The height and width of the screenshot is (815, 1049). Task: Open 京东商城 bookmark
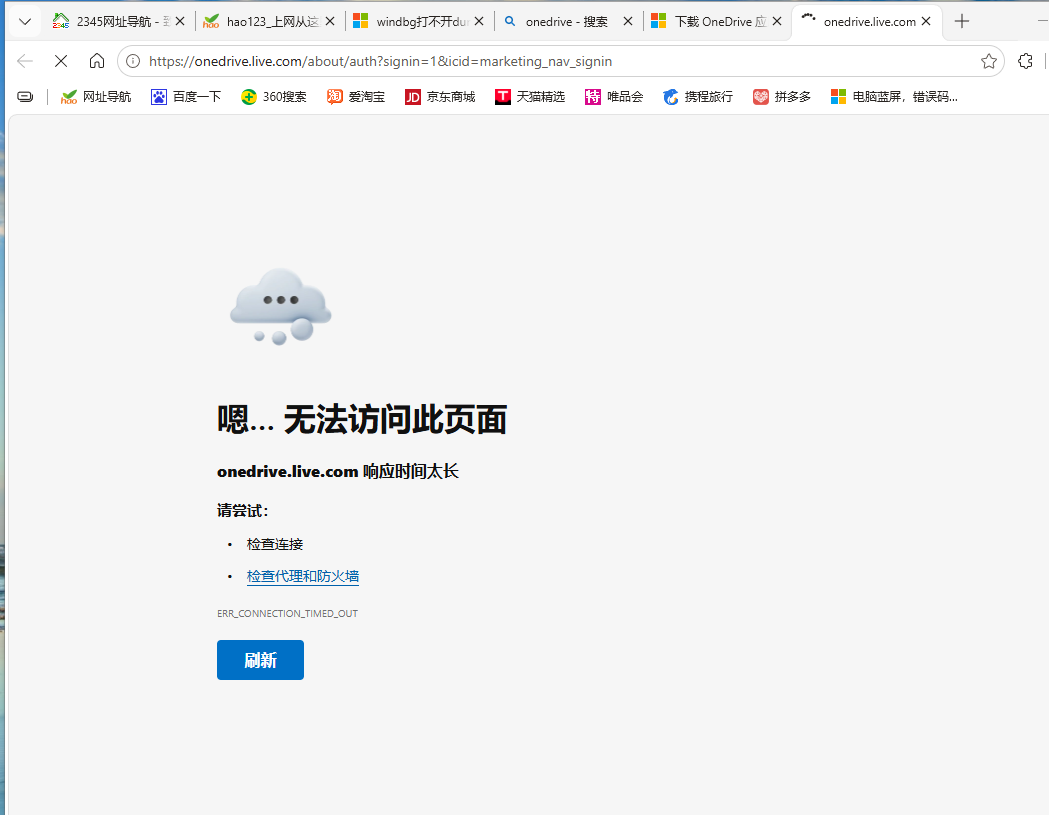pyautogui.click(x=440, y=97)
